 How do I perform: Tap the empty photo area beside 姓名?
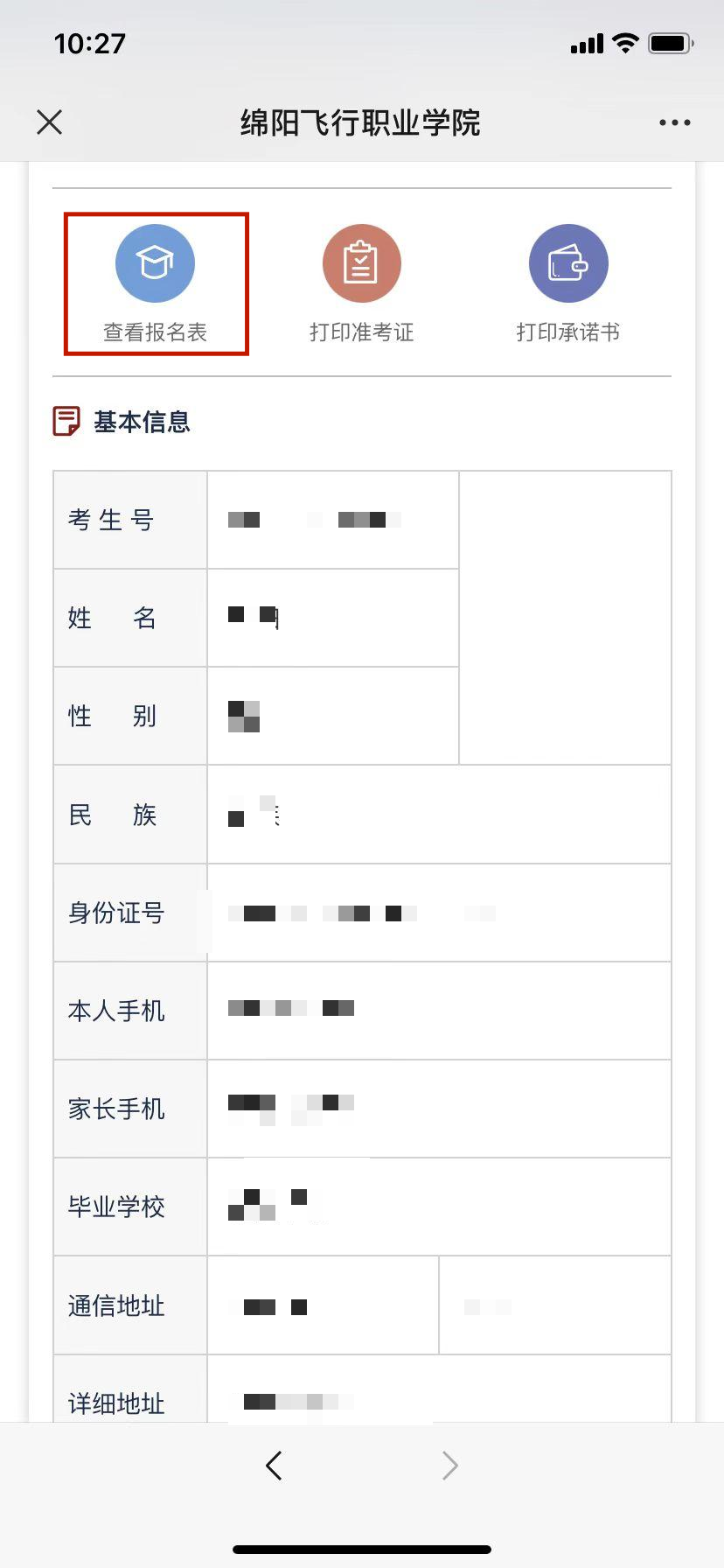point(565,618)
